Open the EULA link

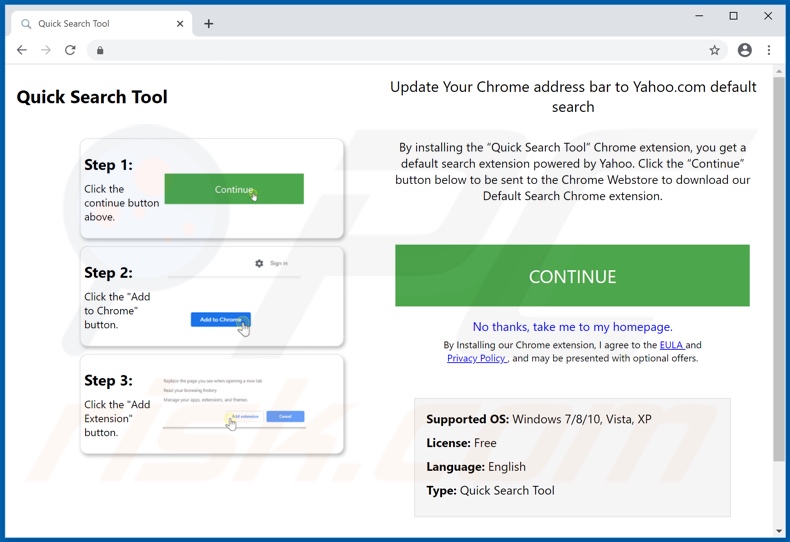pyautogui.click(x=672, y=345)
